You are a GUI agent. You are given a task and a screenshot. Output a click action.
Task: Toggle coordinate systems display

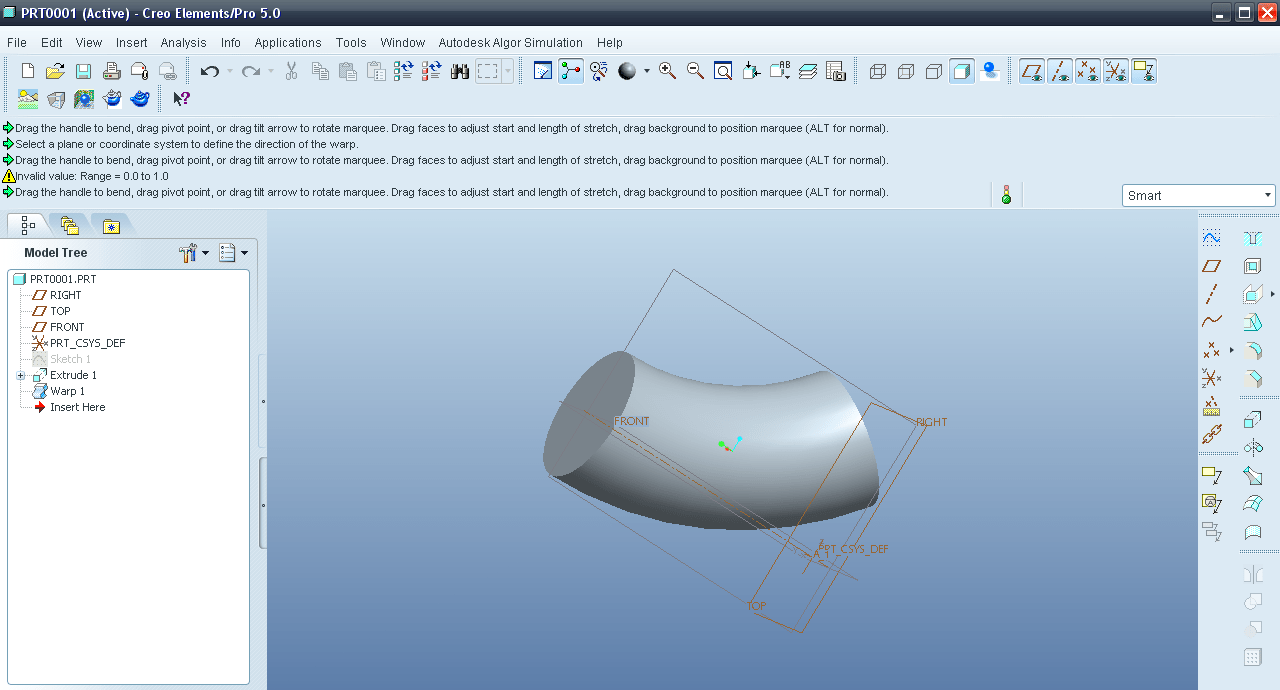point(1116,71)
